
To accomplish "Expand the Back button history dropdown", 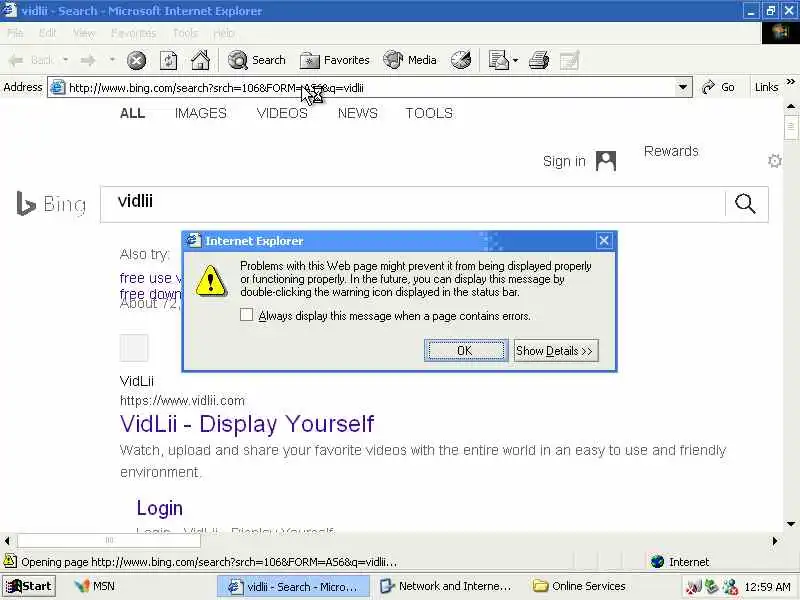I will click(66, 60).
